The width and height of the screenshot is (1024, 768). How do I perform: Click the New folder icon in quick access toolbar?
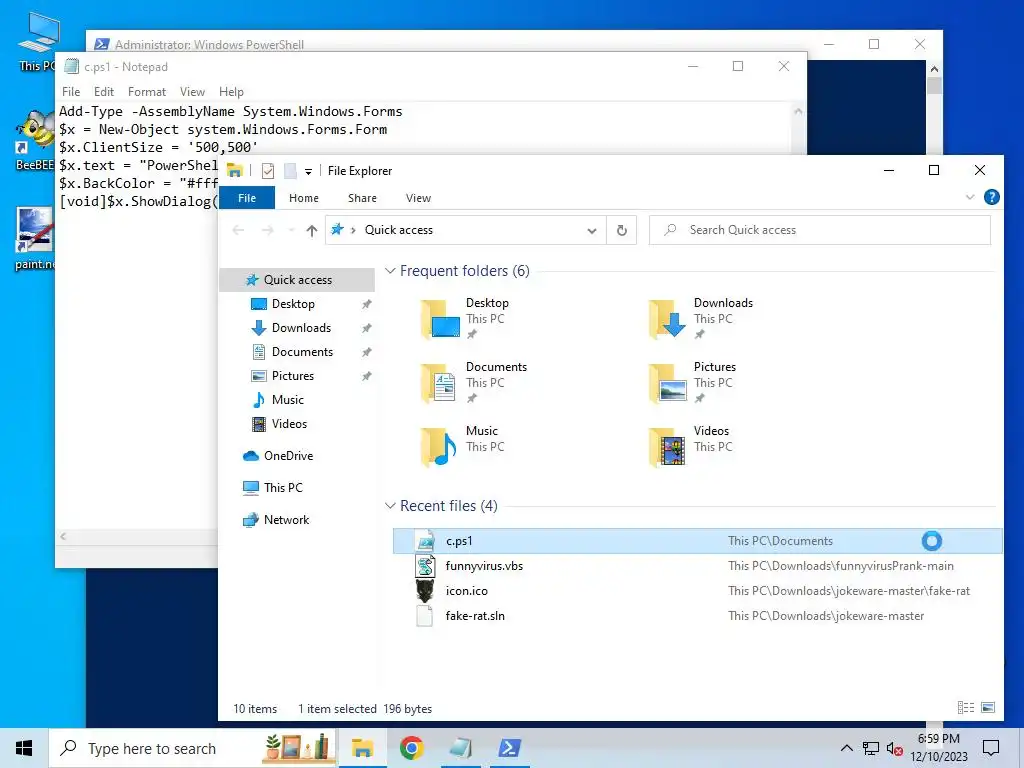coord(290,171)
